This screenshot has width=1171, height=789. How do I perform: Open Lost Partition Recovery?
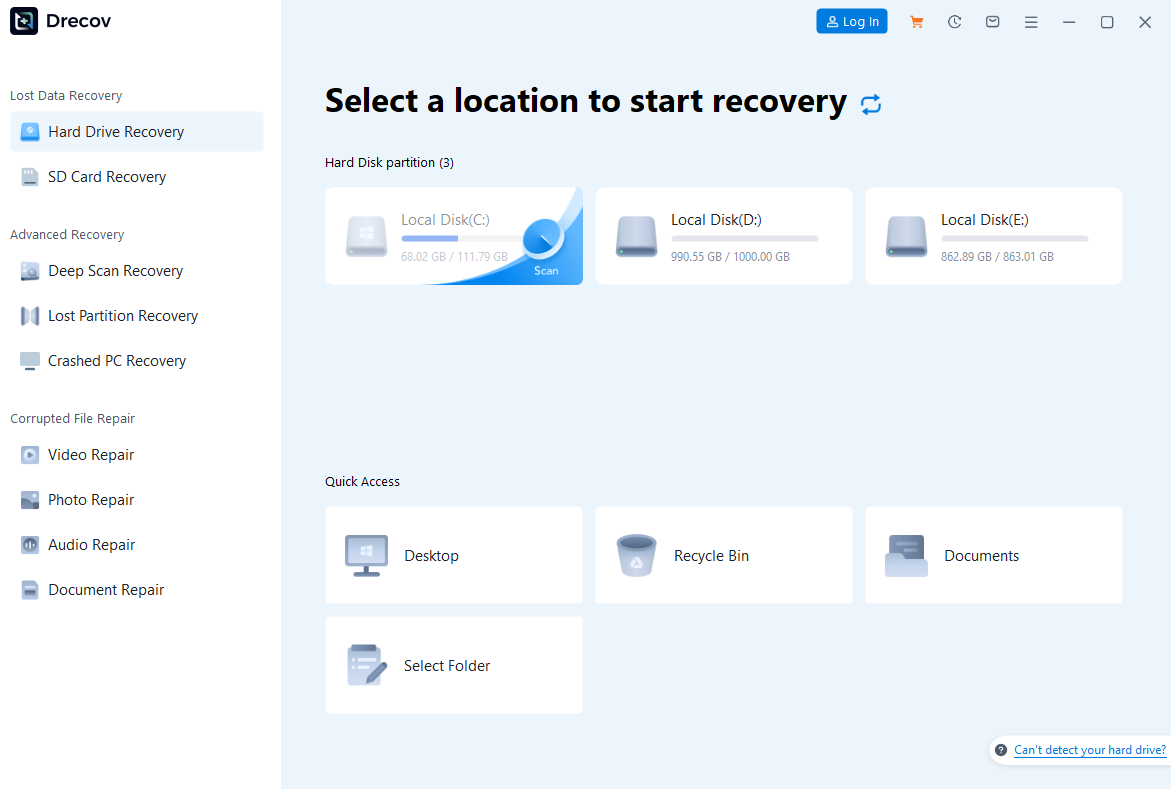point(122,315)
